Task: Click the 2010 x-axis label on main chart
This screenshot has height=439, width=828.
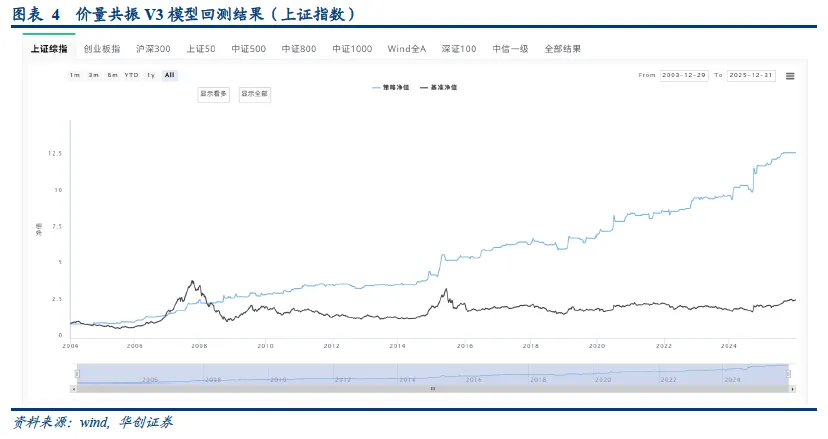Action: (266, 346)
